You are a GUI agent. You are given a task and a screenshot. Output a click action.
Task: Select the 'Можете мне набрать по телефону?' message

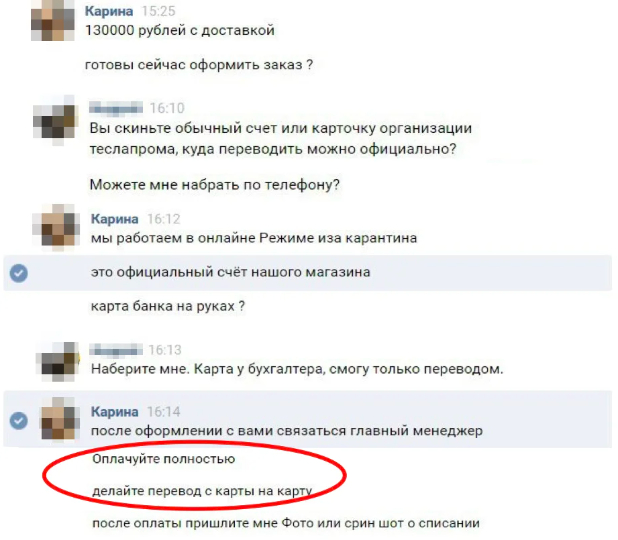(214, 184)
